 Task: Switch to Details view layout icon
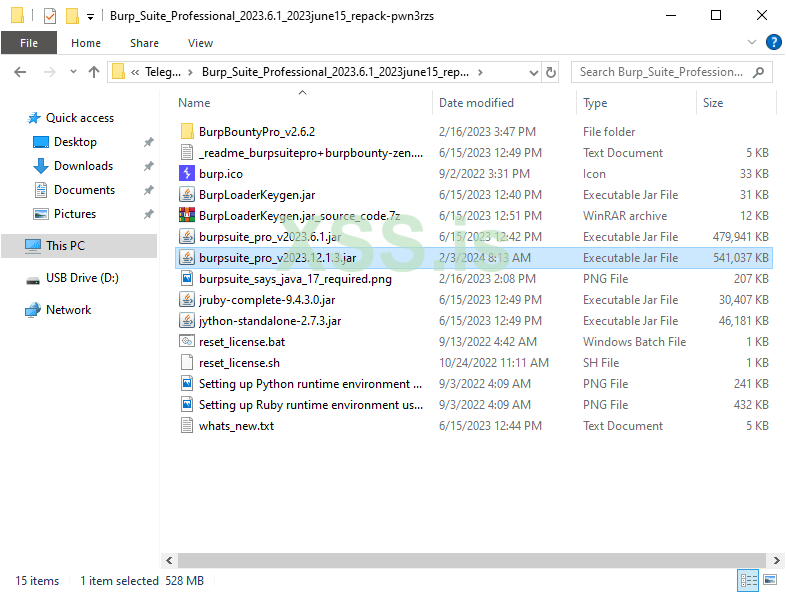click(748, 580)
